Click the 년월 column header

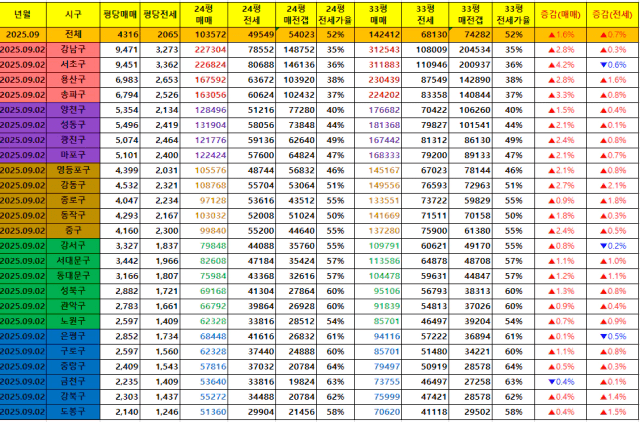point(23,15)
